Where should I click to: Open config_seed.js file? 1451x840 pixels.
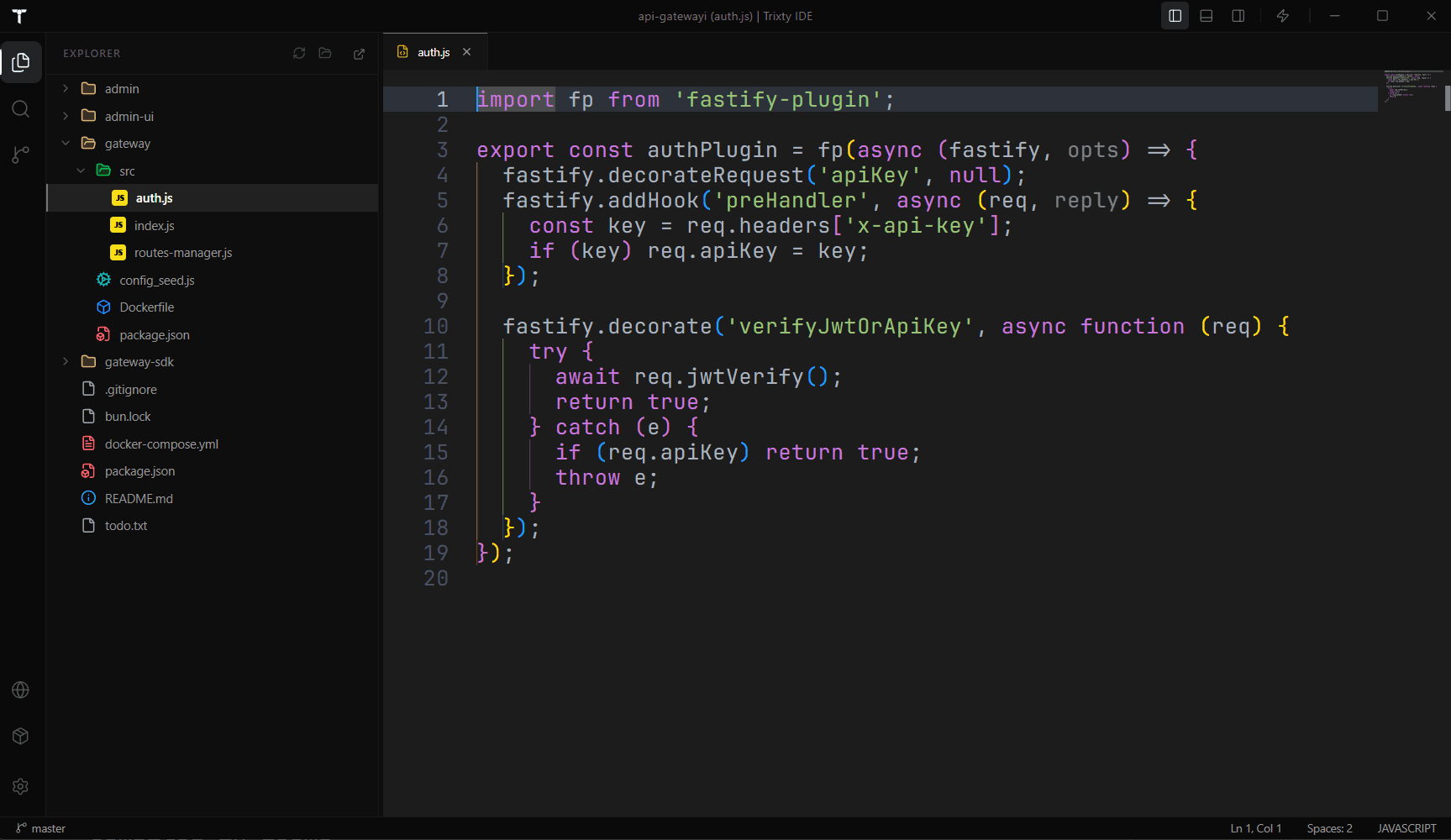pyautogui.click(x=212, y=280)
